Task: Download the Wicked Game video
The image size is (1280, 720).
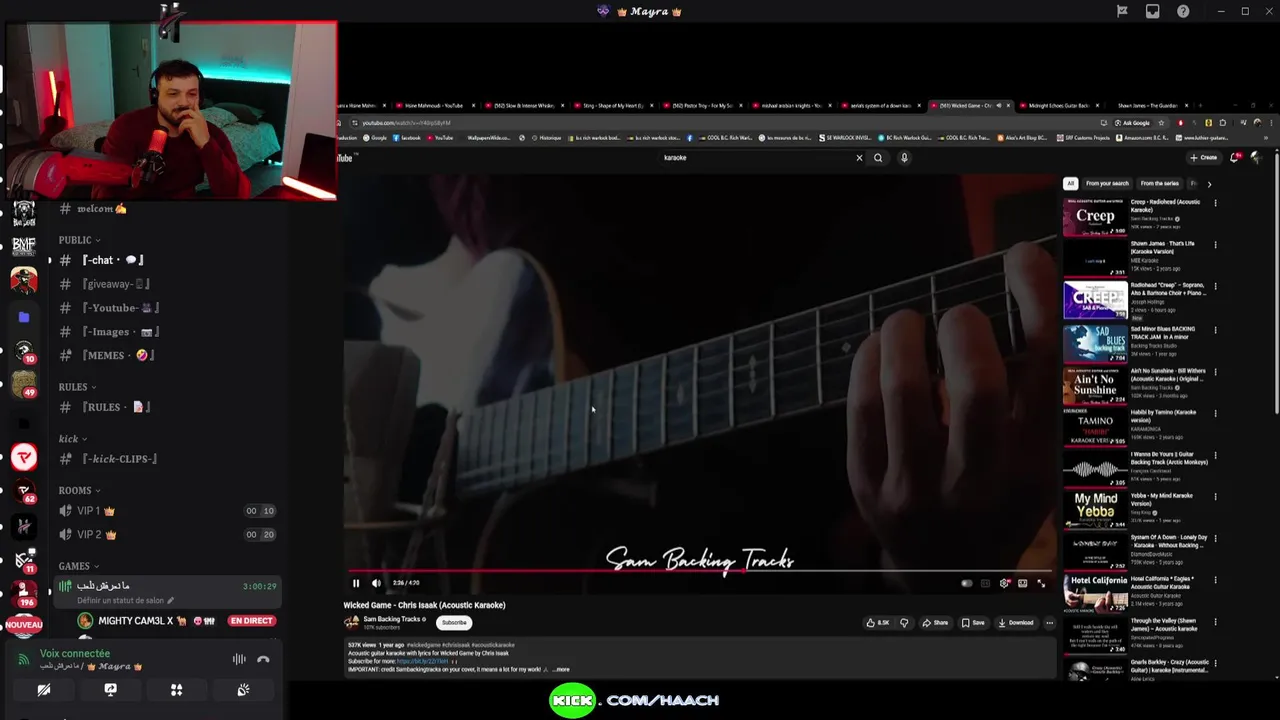Action: 1016,623
